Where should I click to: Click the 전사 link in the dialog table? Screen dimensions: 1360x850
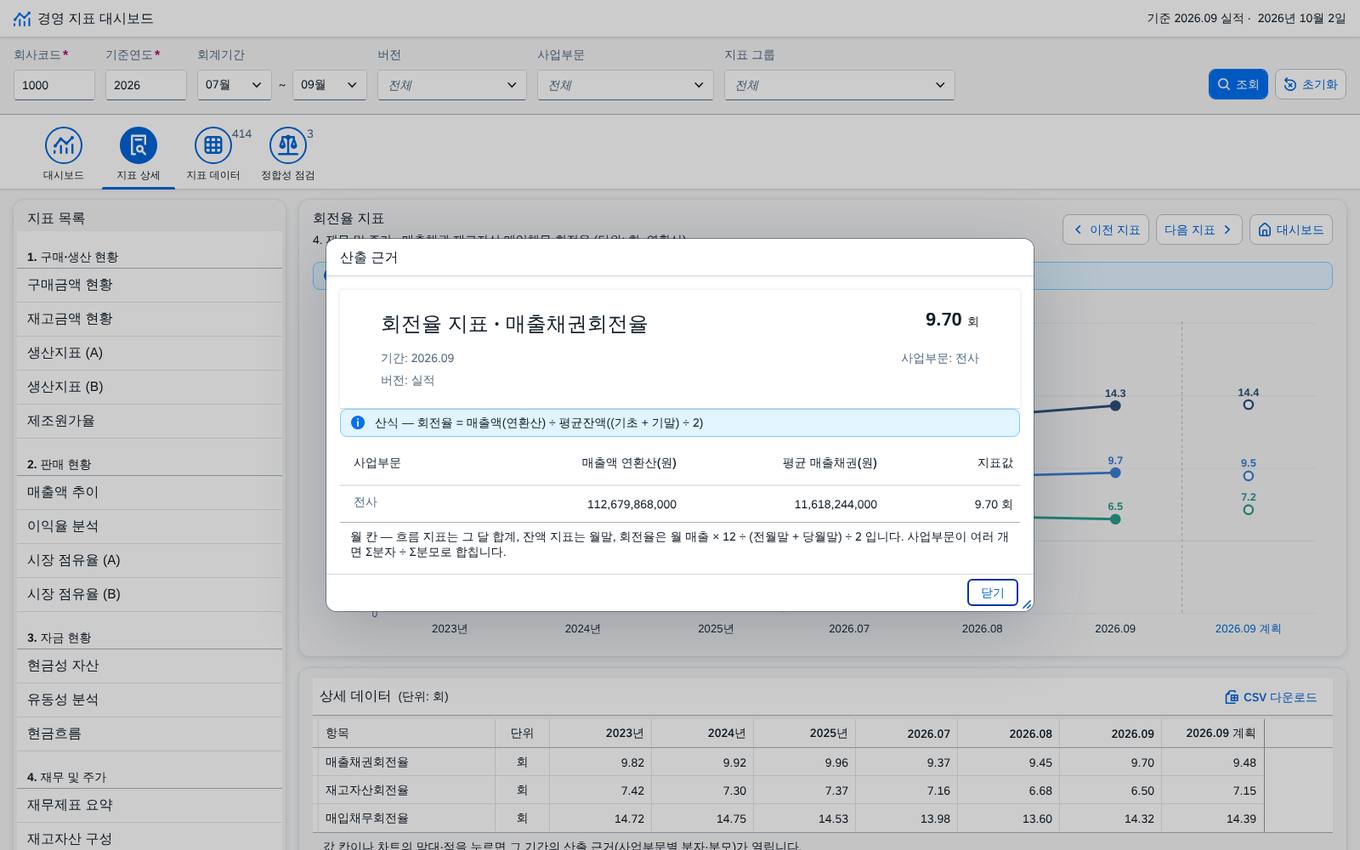click(x=365, y=502)
